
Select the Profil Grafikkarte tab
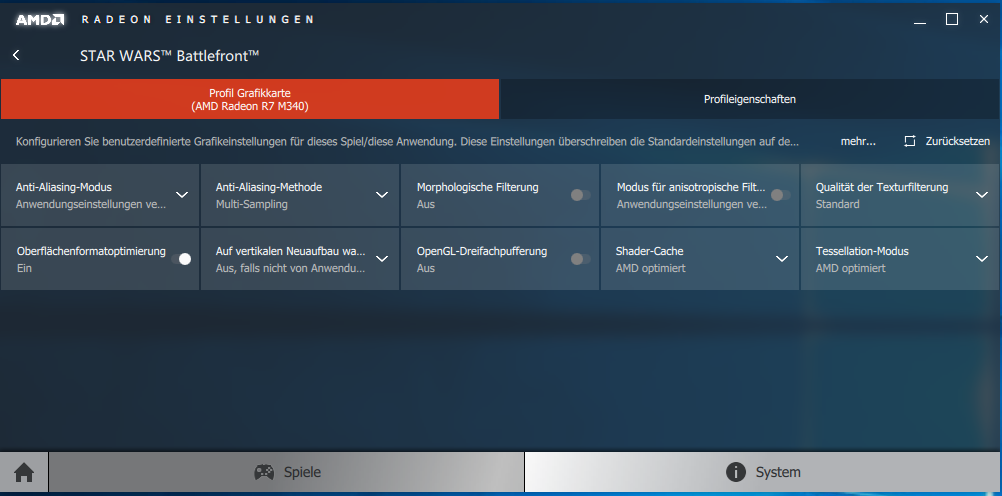[250, 99]
